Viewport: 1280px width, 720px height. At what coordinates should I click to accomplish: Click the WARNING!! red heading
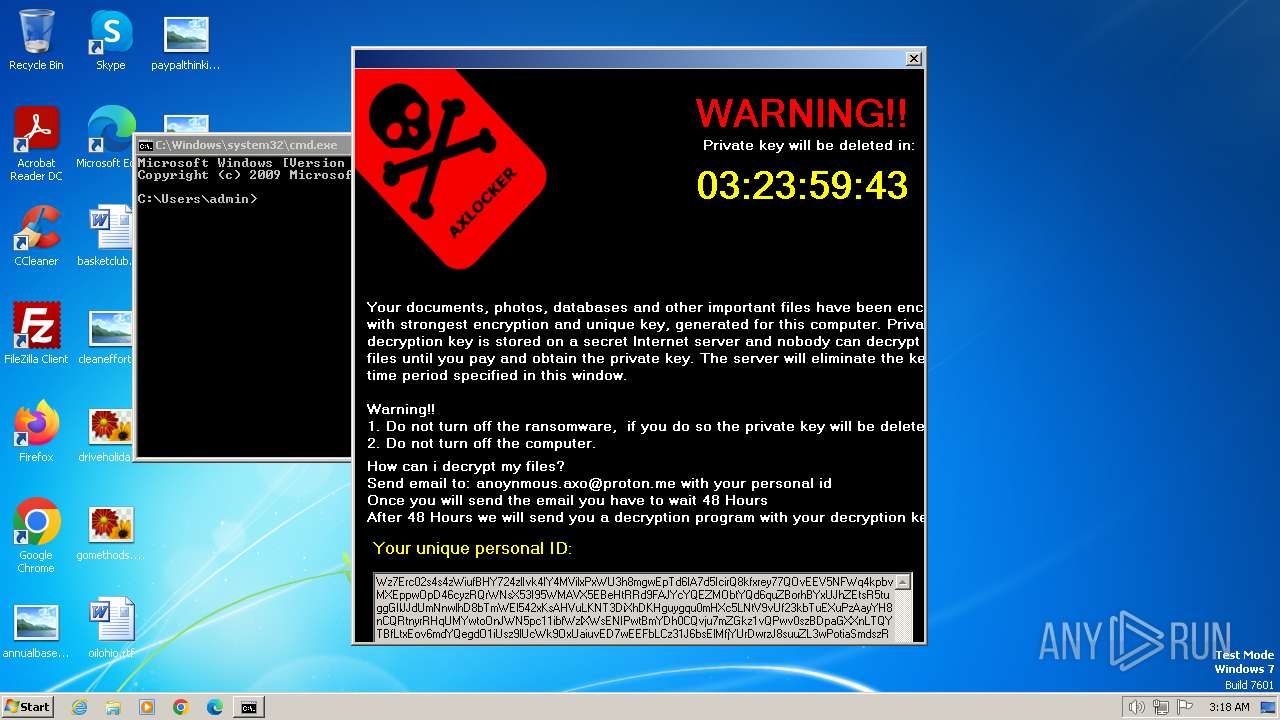pos(802,113)
